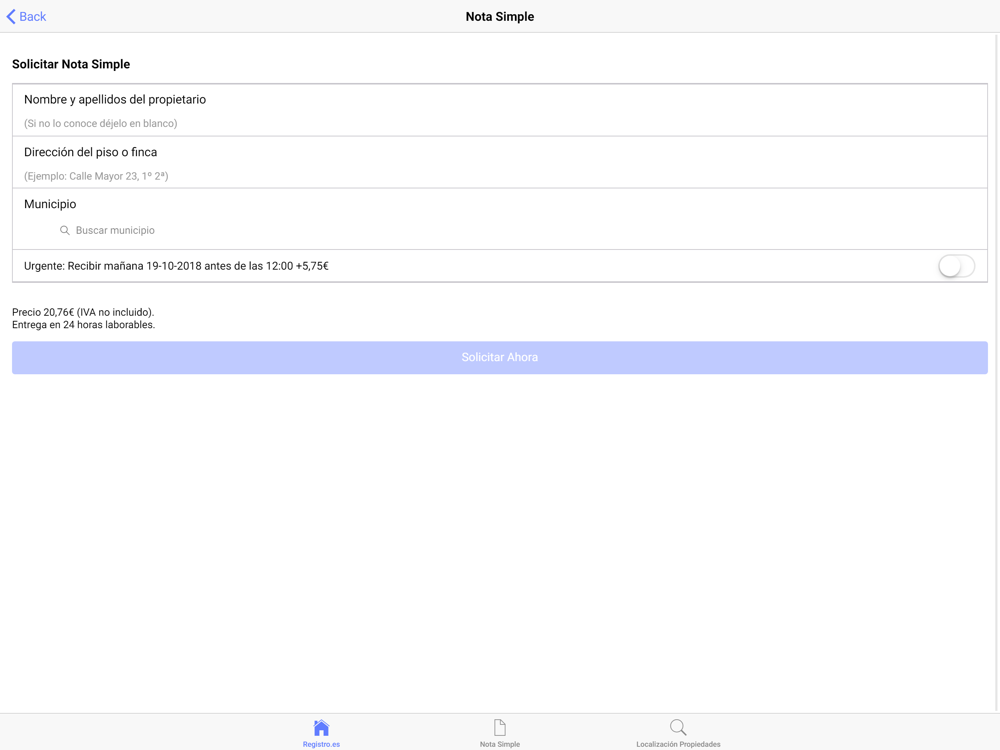Viewport: 1000px width, 750px height.
Task: Click the 'Nombre y apellidos del propietario' label
Action: (x=115, y=99)
